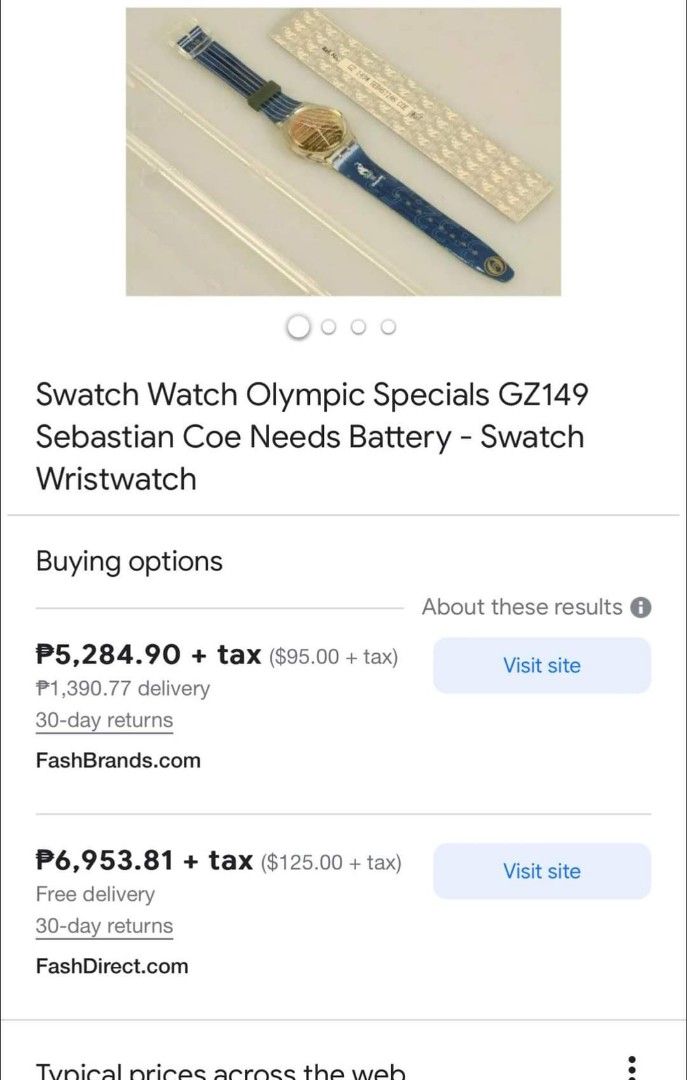Image resolution: width=687 pixels, height=1080 pixels.
Task: Select the first image carousel dot
Action: pyautogui.click(x=298, y=326)
